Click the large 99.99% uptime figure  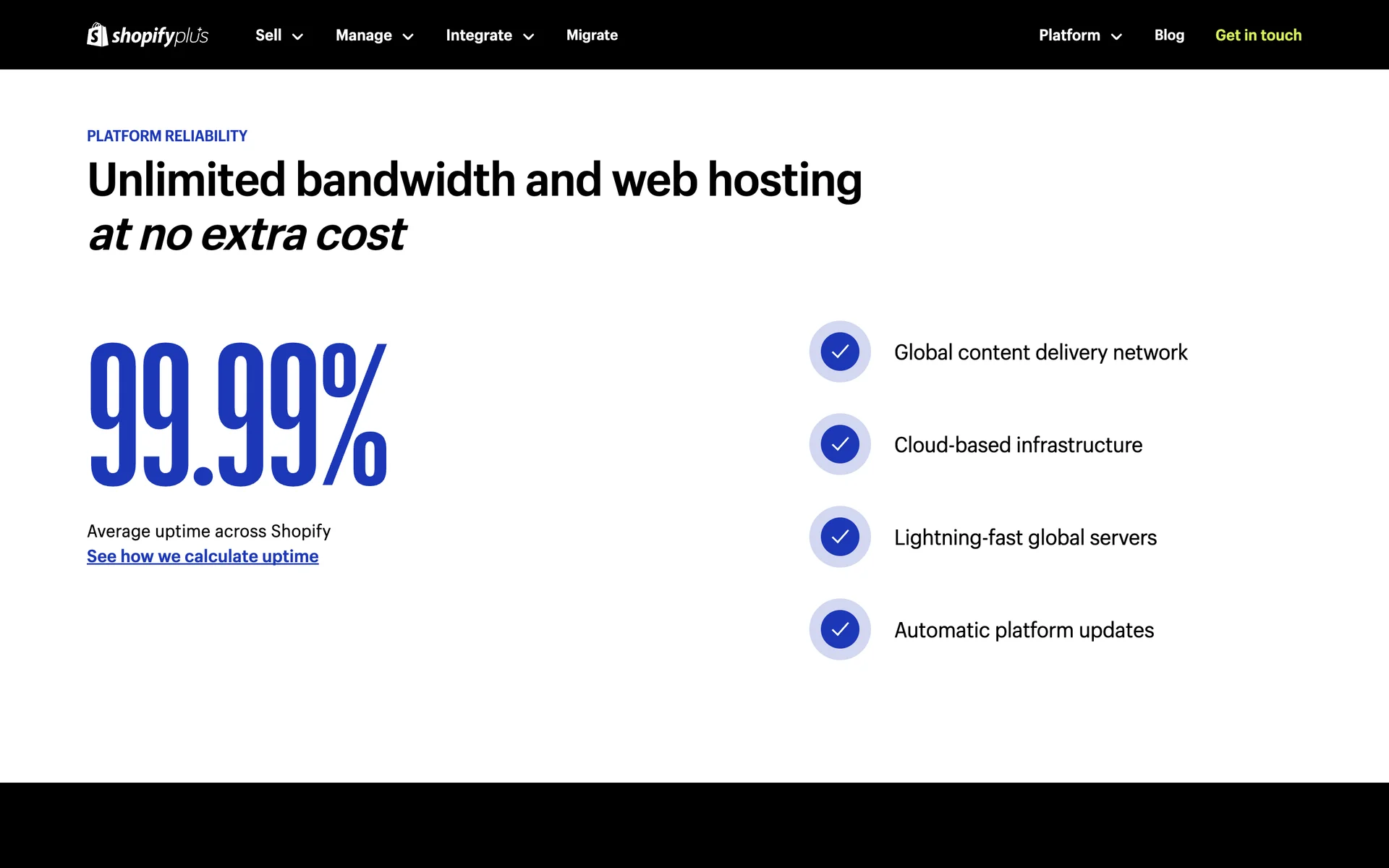(x=237, y=414)
